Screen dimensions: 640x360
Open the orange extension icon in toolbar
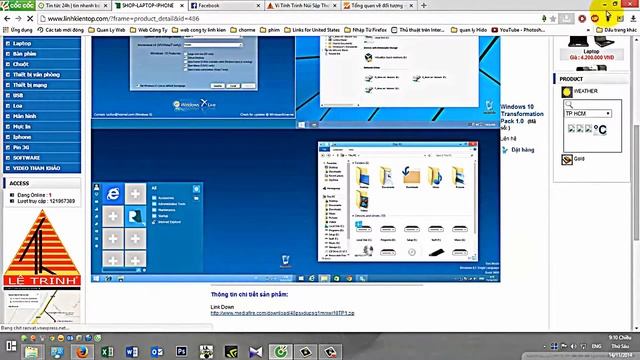pos(595,19)
